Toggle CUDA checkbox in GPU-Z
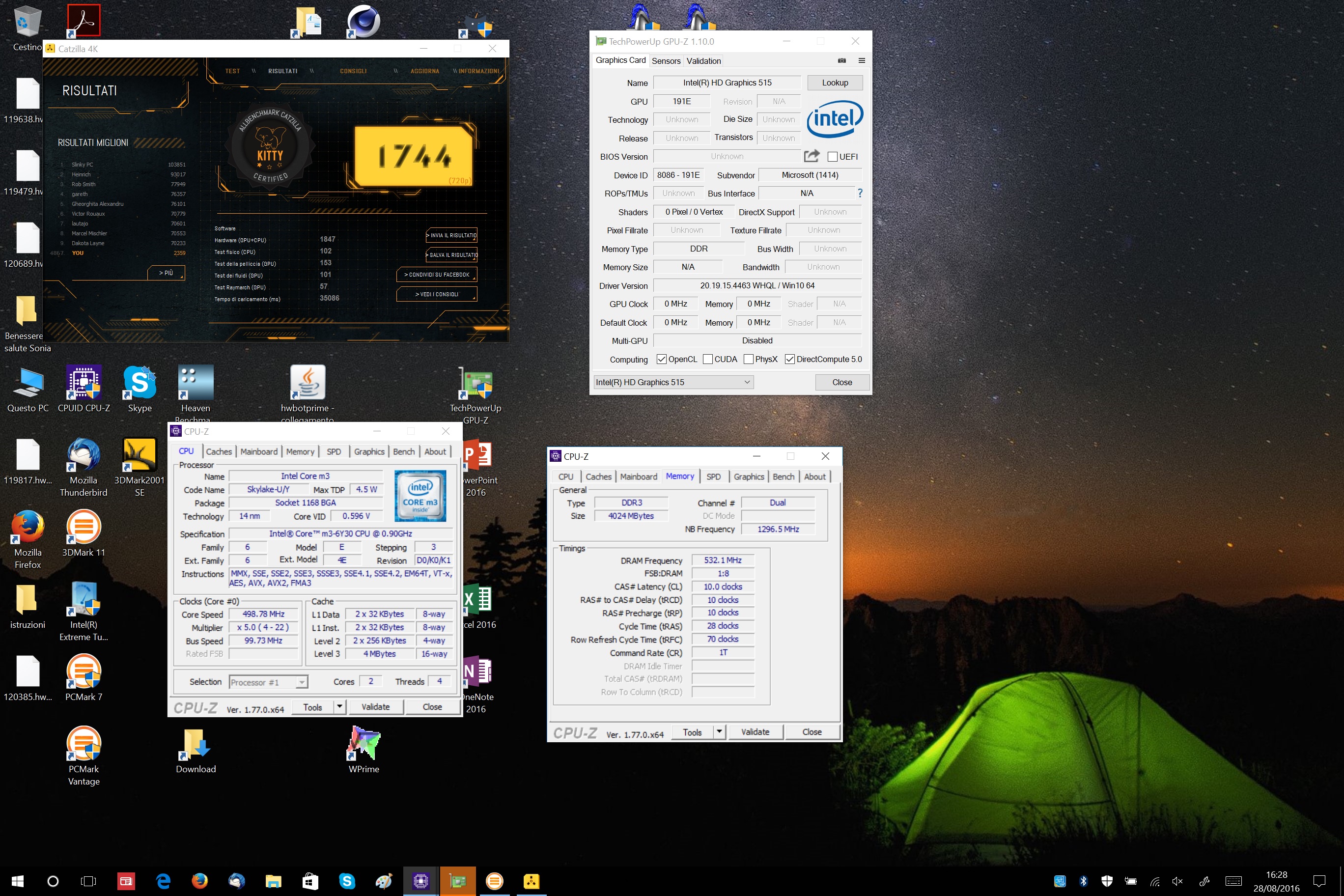Screen dimensions: 1344x896 [707, 359]
